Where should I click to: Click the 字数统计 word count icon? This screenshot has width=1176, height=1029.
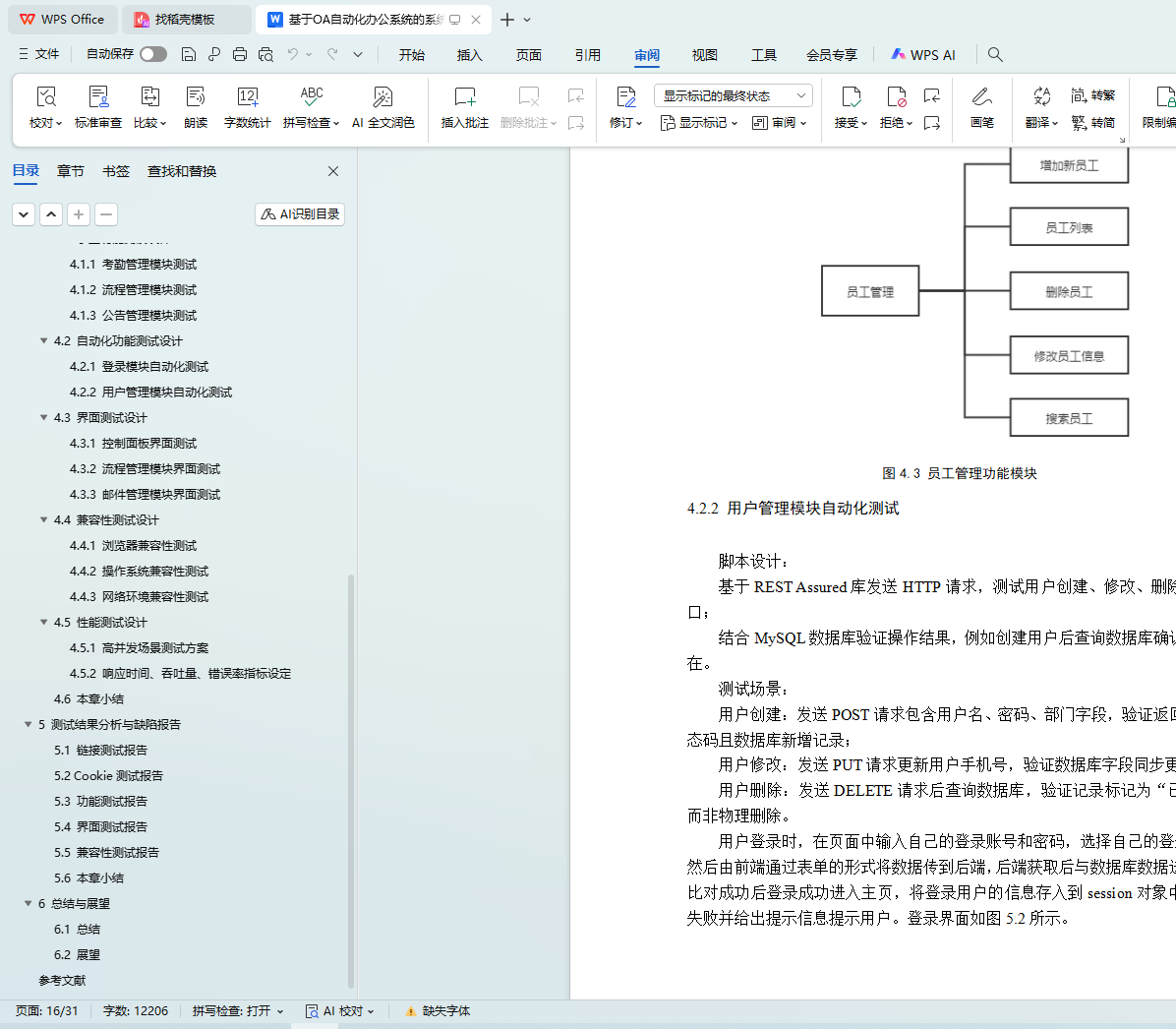tap(247, 97)
